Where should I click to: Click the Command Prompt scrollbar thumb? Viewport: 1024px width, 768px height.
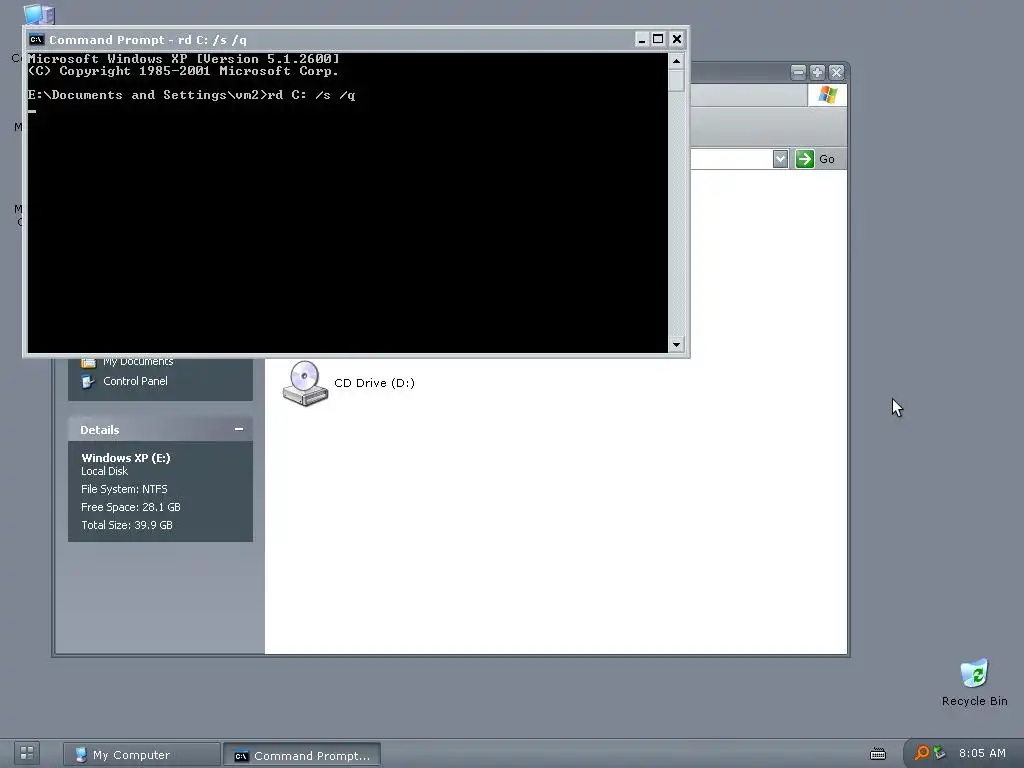click(x=676, y=80)
